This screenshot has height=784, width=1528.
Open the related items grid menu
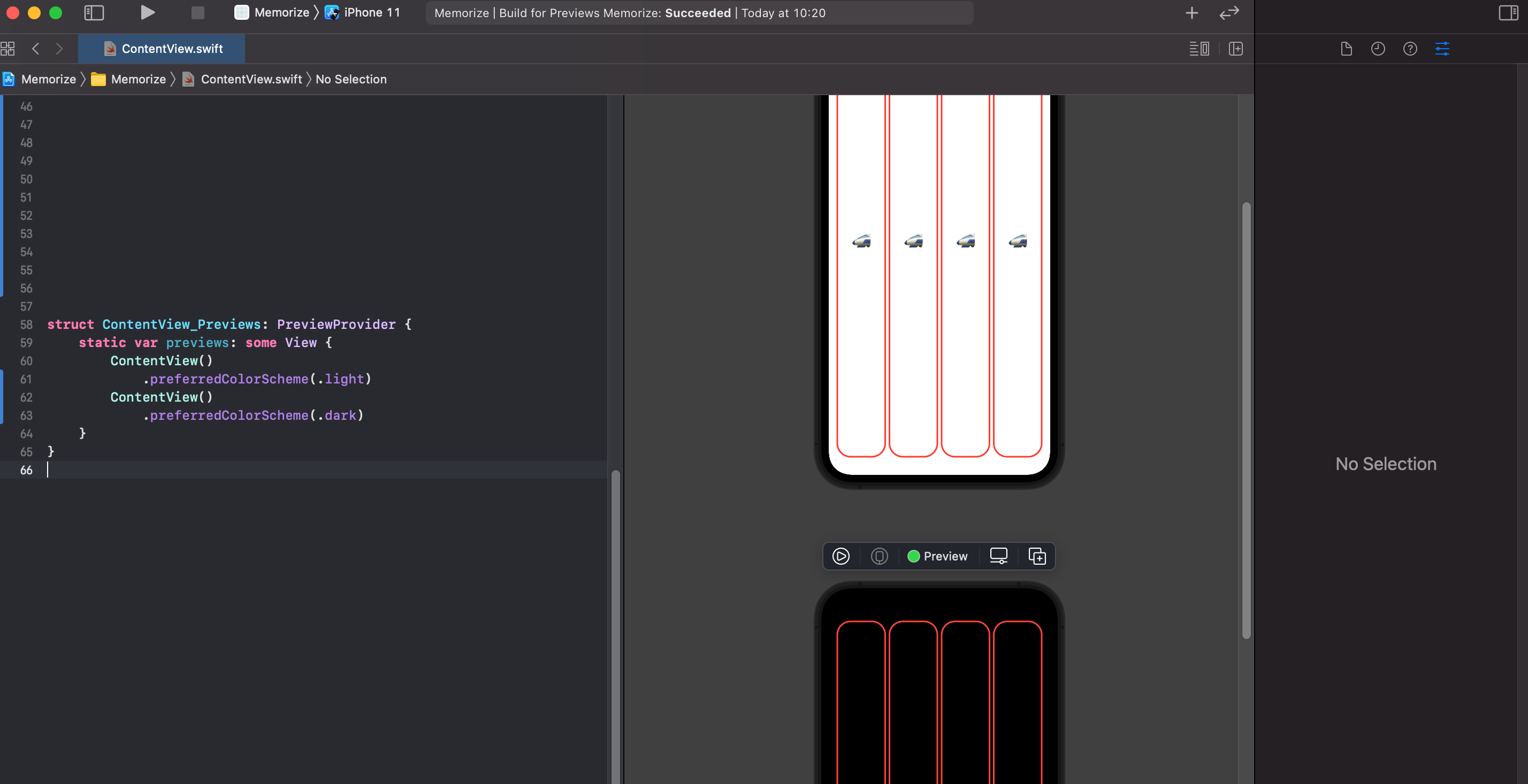point(7,49)
